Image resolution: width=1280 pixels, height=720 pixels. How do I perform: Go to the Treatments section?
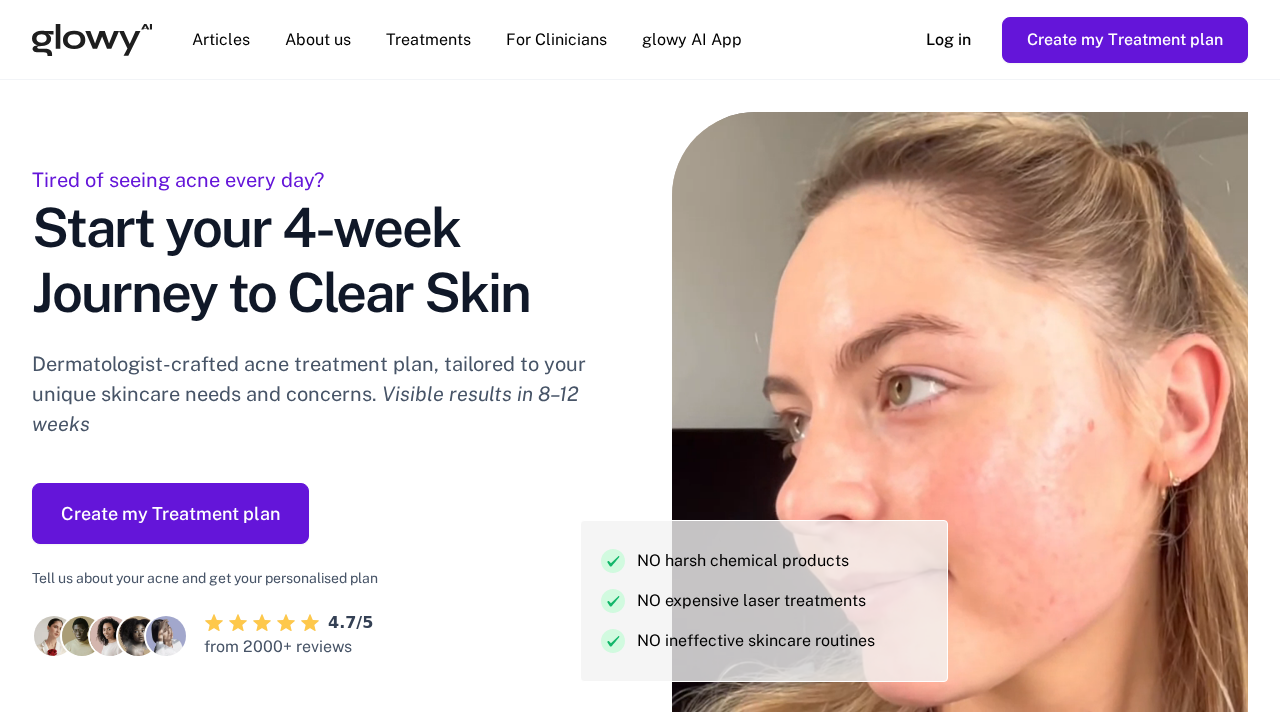(428, 40)
